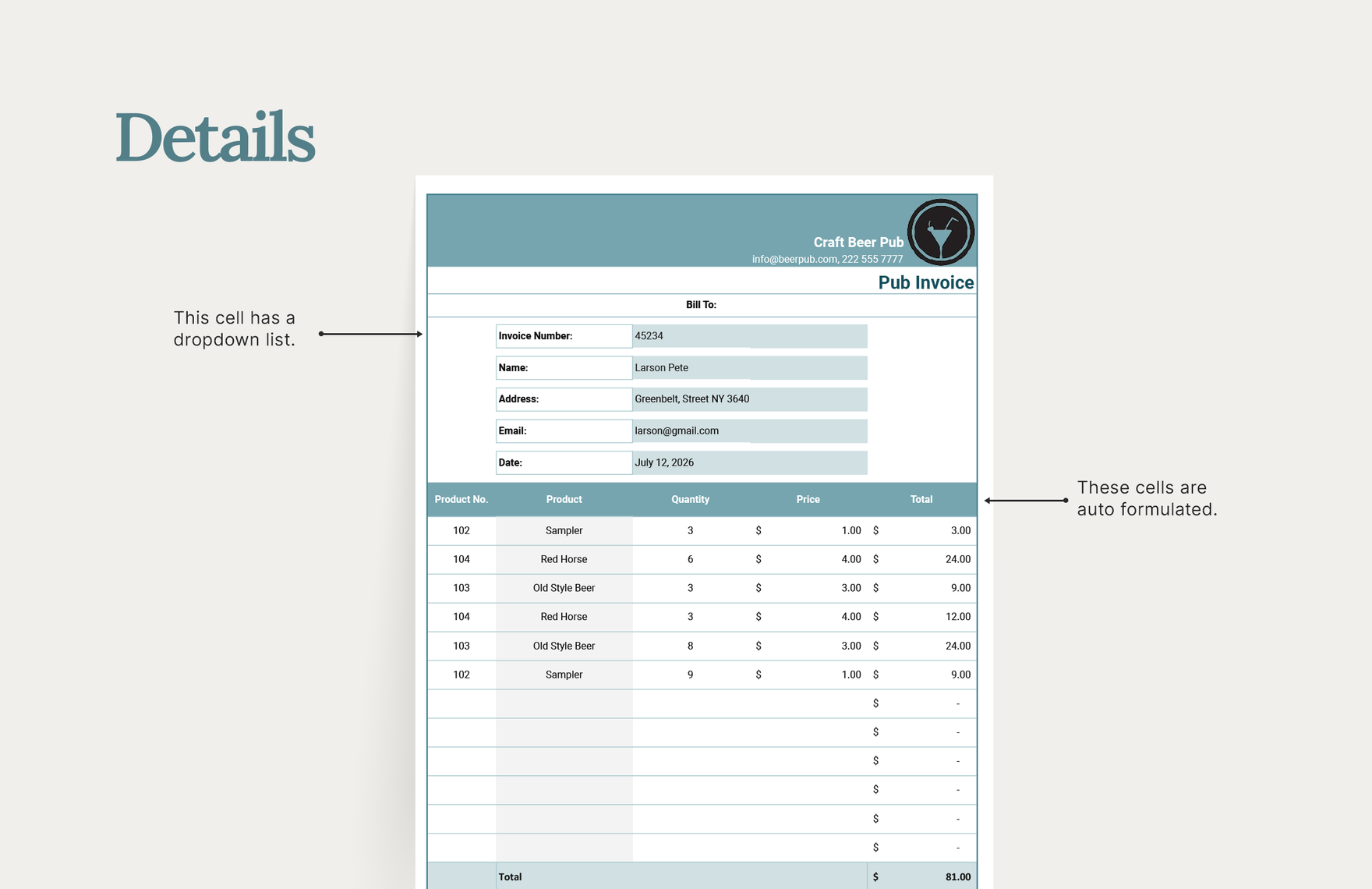Click the 'Address:' label cell
This screenshot has width=1372, height=889.
(564, 399)
